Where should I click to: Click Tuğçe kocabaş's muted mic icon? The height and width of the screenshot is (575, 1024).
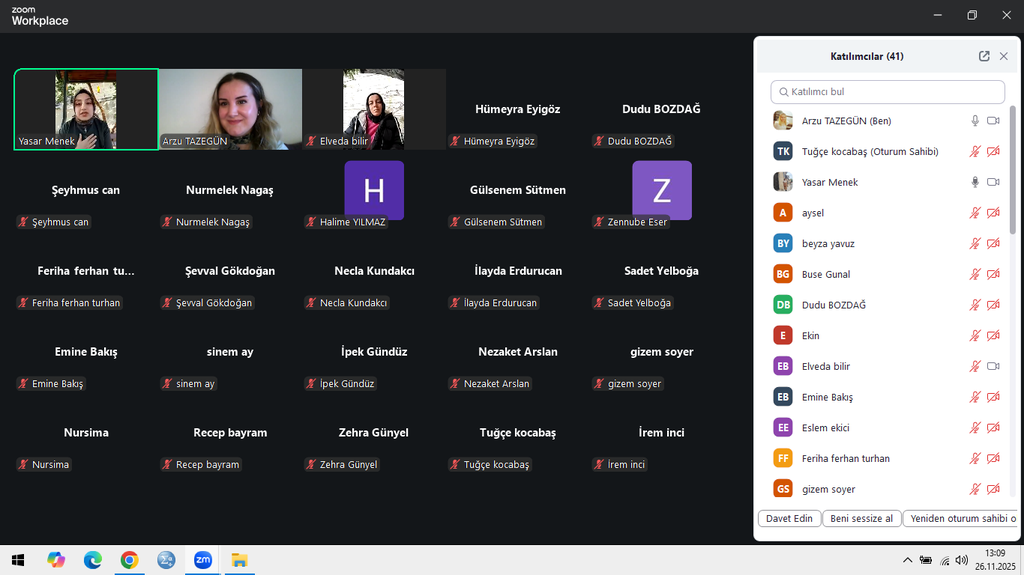pos(975,152)
